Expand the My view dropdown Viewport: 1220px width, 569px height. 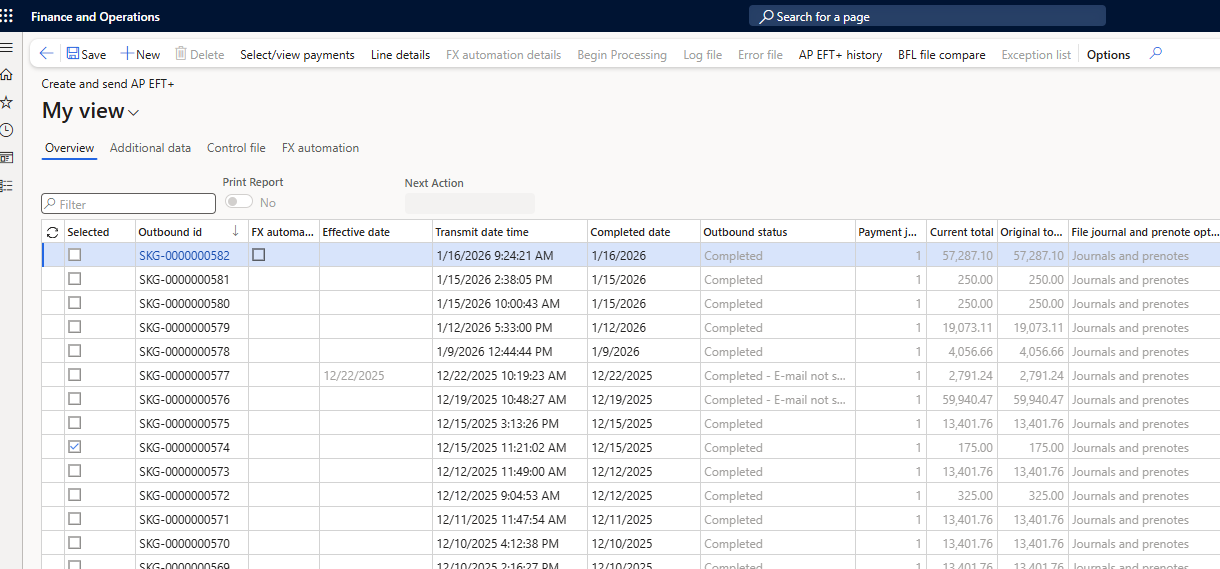[134, 113]
